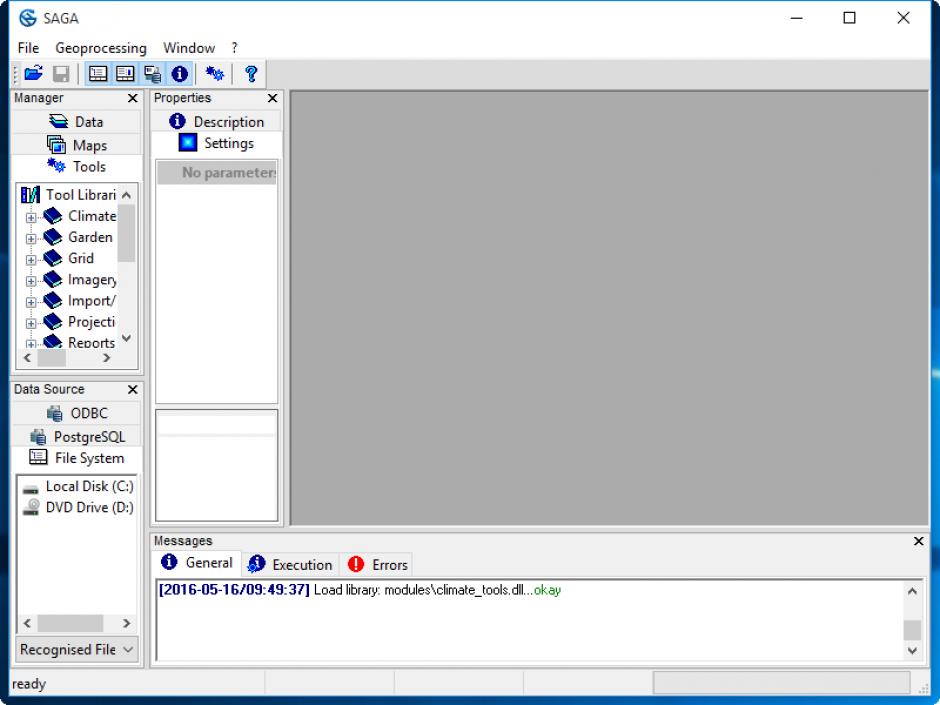Viewport: 940px width, 705px height.
Task: Expand the Garden library node
Action: pos(31,239)
